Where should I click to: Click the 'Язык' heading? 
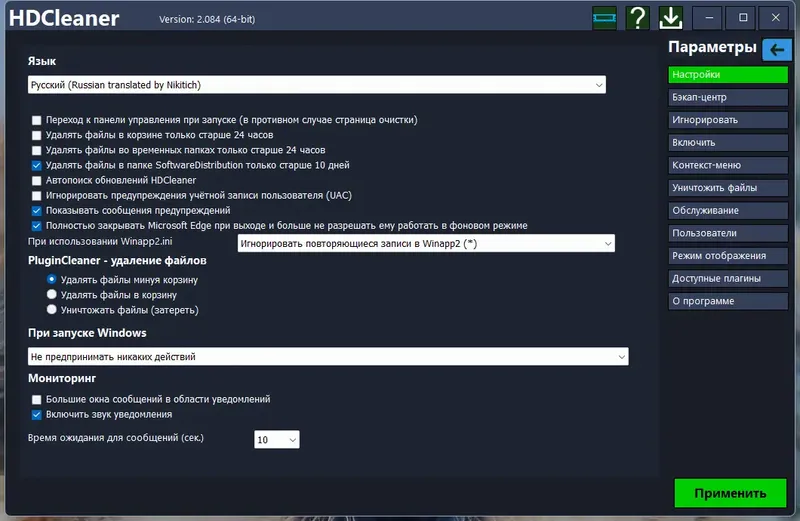coord(42,61)
